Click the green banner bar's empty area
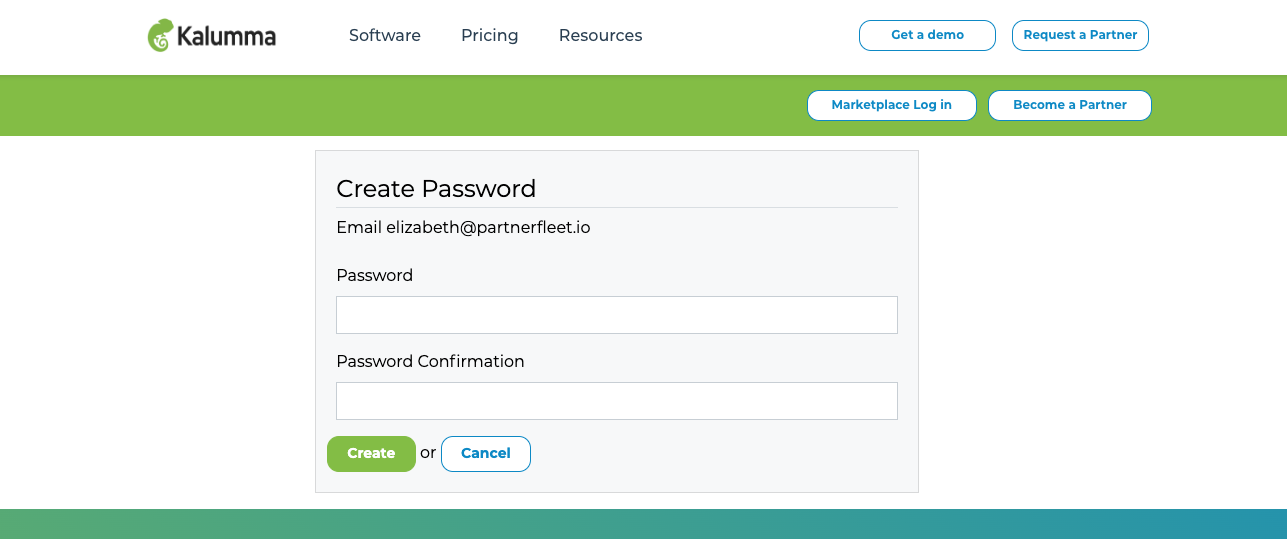 click(400, 106)
